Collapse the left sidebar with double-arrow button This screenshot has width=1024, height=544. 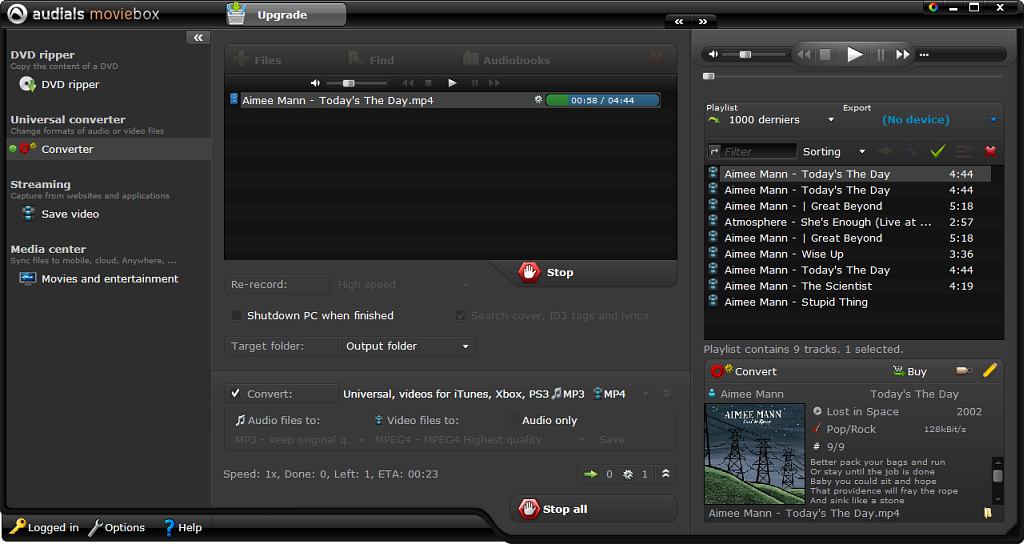click(198, 38)
